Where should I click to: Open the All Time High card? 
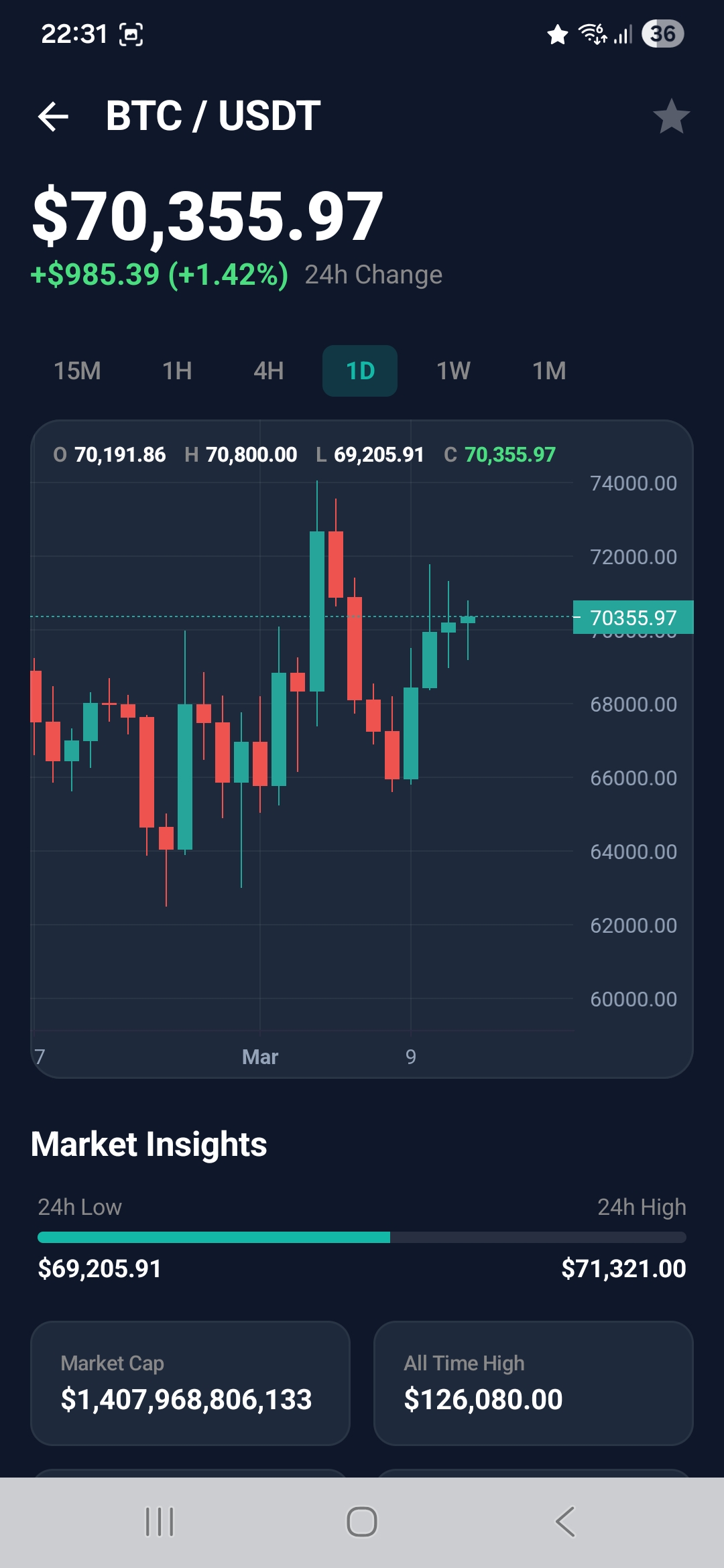533,1383
